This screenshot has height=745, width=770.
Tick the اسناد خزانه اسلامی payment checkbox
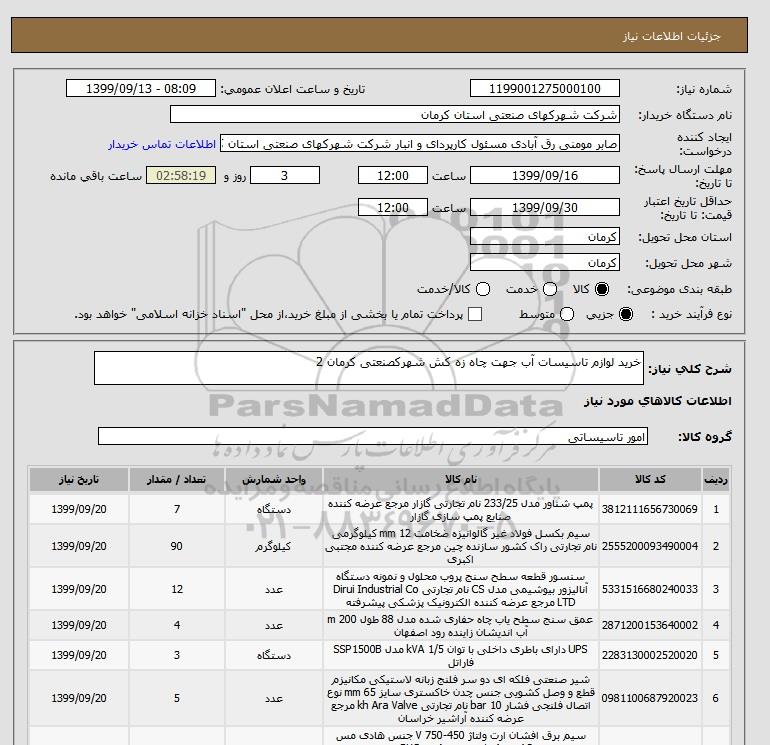point(475,314)
